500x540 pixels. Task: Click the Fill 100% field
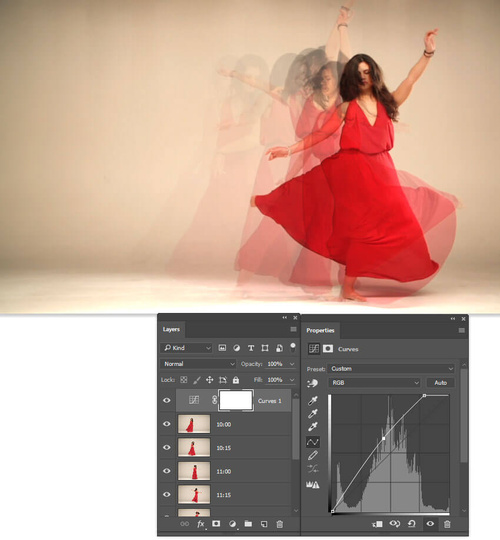tap(275, 380)
